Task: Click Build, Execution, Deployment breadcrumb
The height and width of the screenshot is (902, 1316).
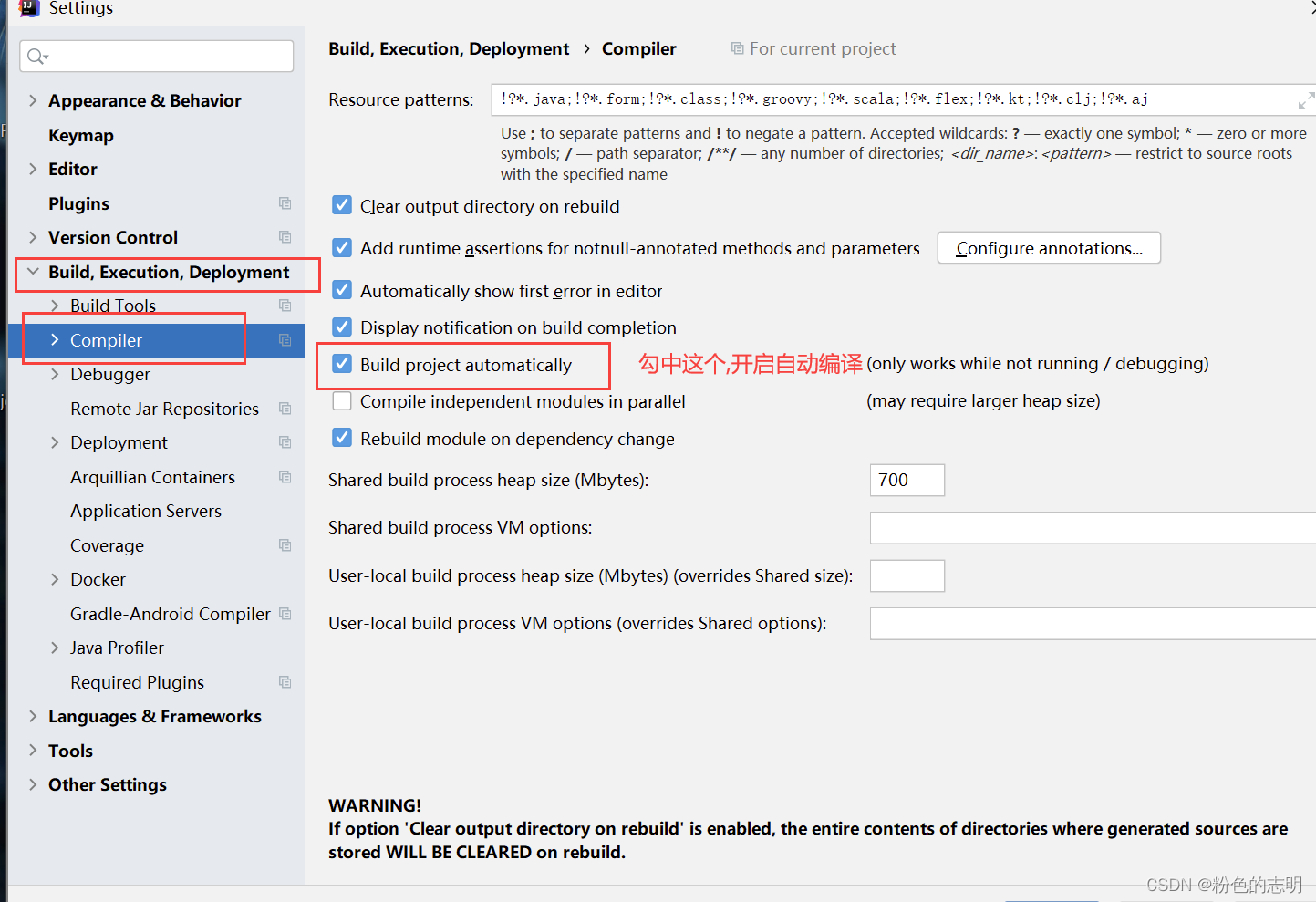Action: click(x=449, y=48)
